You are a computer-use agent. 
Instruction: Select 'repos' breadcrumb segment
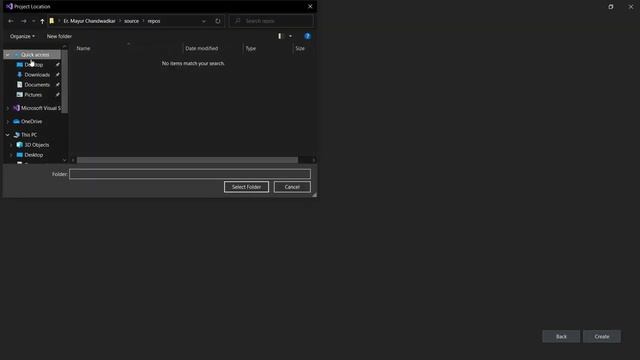coord(154,21)
